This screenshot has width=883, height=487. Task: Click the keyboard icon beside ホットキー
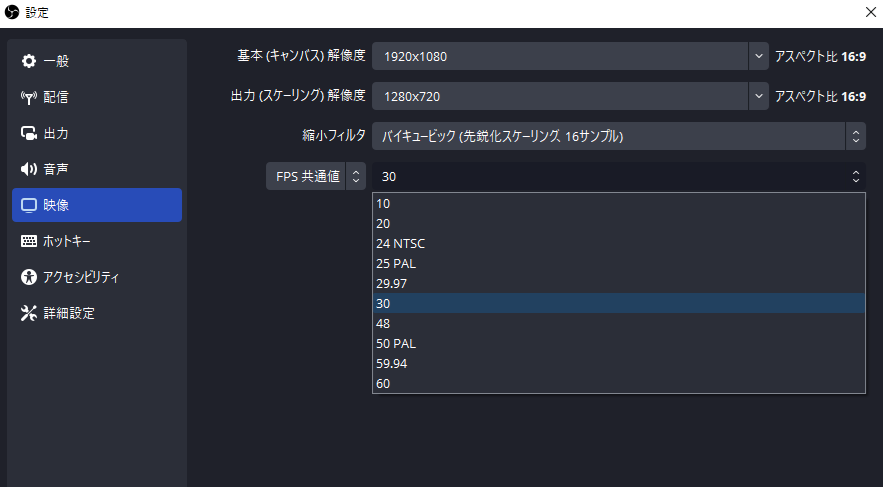click(x=29, y=241)
